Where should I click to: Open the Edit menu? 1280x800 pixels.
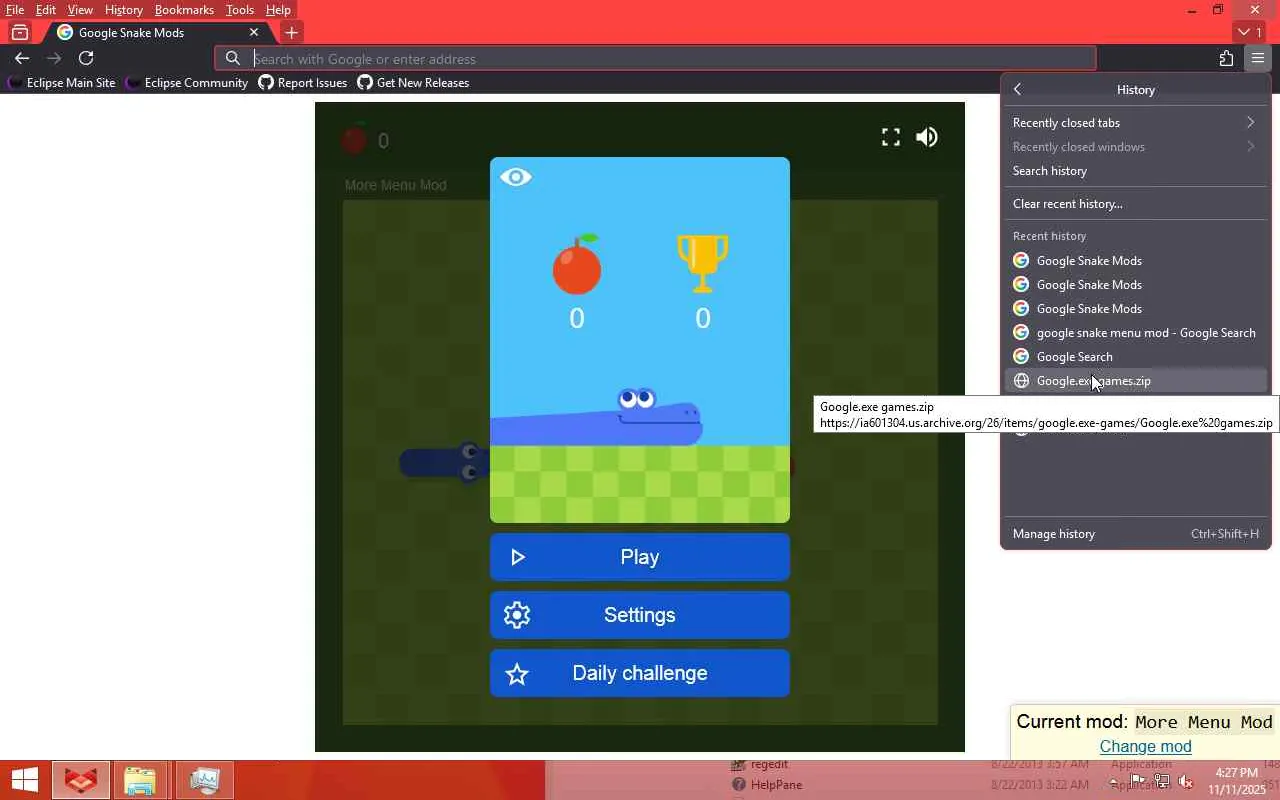pyautogui.click(x=46, y=10)
